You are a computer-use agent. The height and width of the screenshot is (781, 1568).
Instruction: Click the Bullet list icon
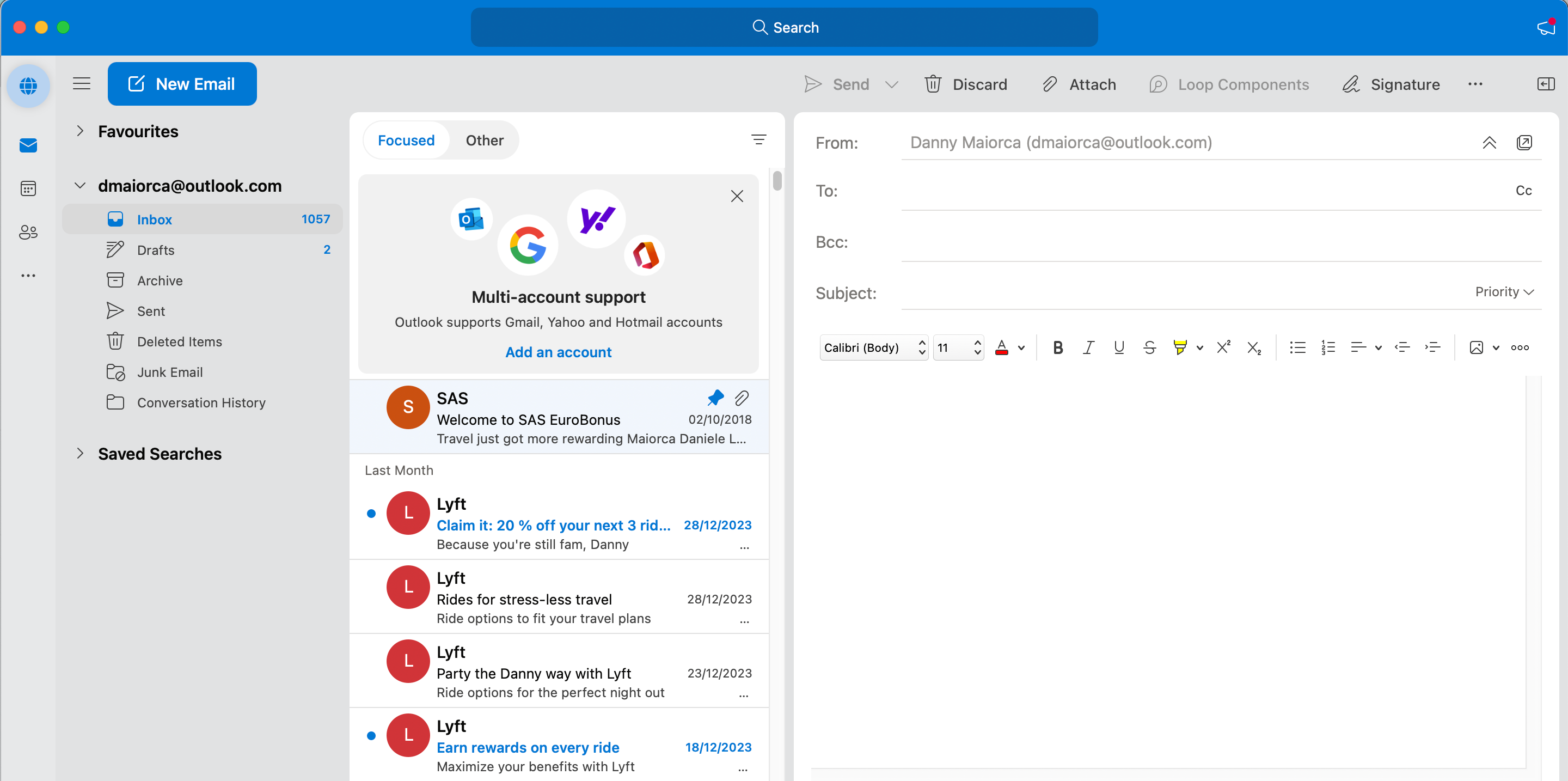coord(1297,347)
